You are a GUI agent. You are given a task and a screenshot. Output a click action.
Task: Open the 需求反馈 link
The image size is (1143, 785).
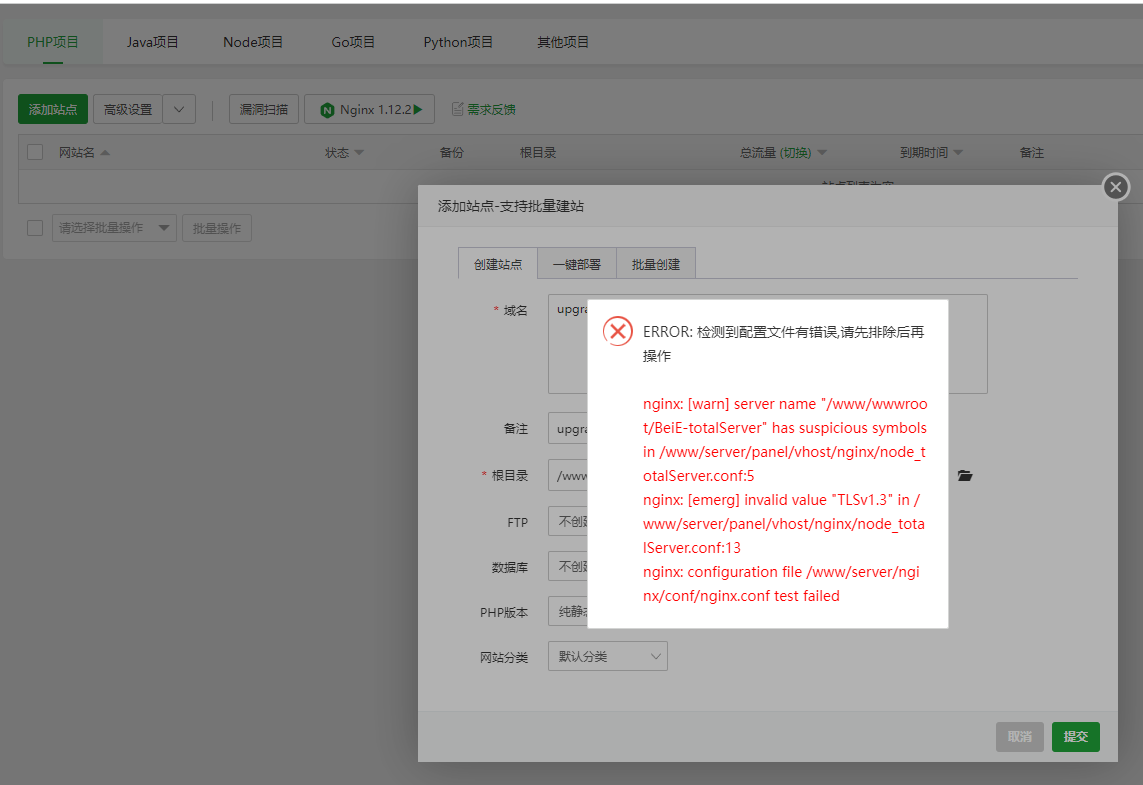pyautogui.click(x=491, y=109)
